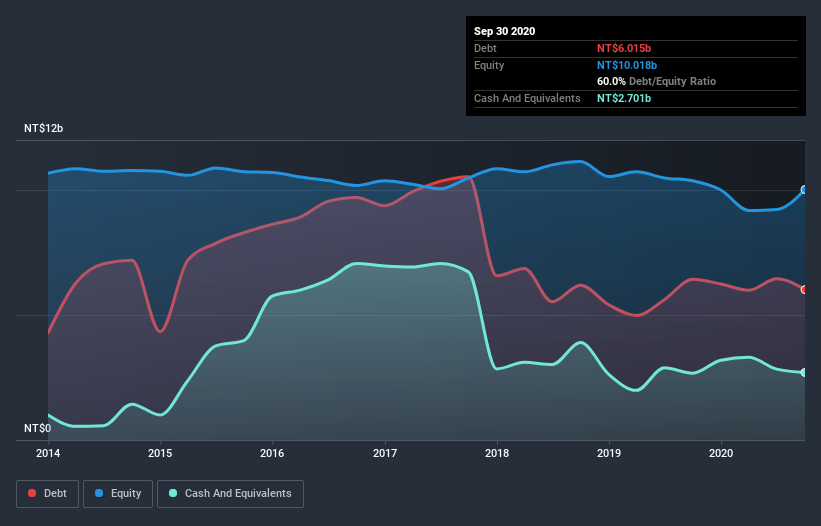Select the red Debt endpoint marker
821x526 pixels.
tap(804, 289)
